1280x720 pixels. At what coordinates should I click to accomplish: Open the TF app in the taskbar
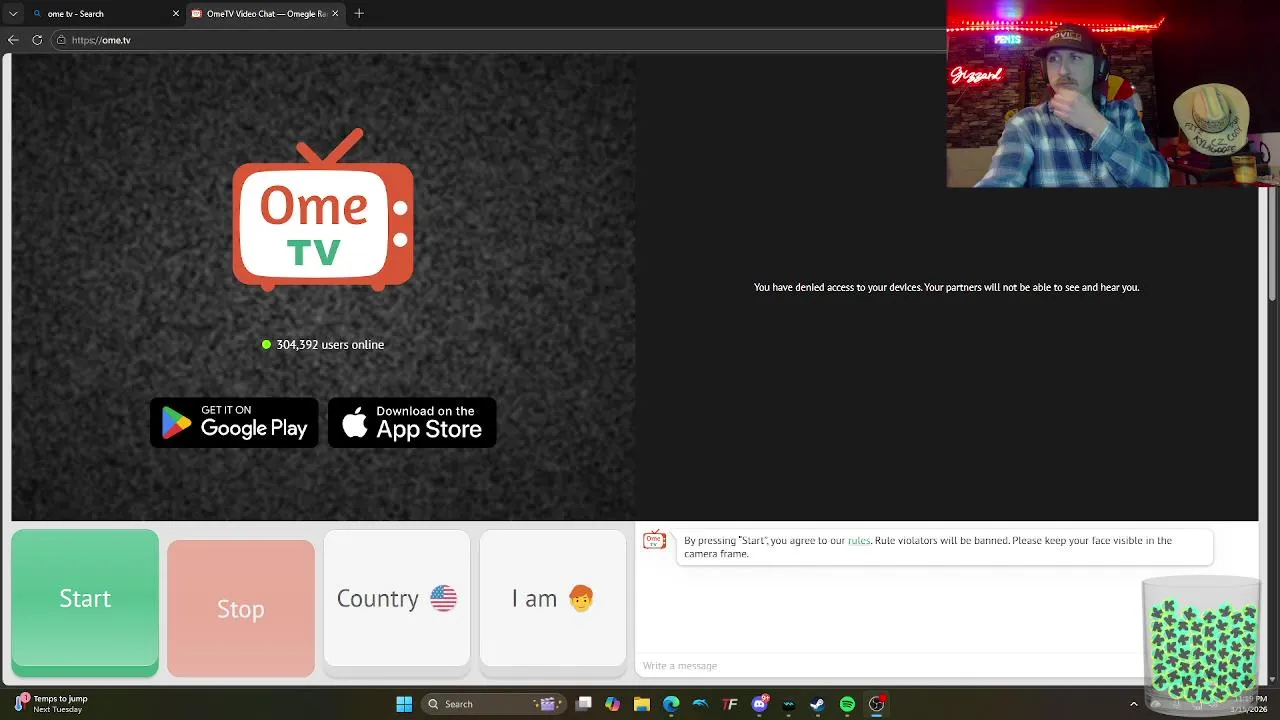pyautogui.click(x=730, y=704)
